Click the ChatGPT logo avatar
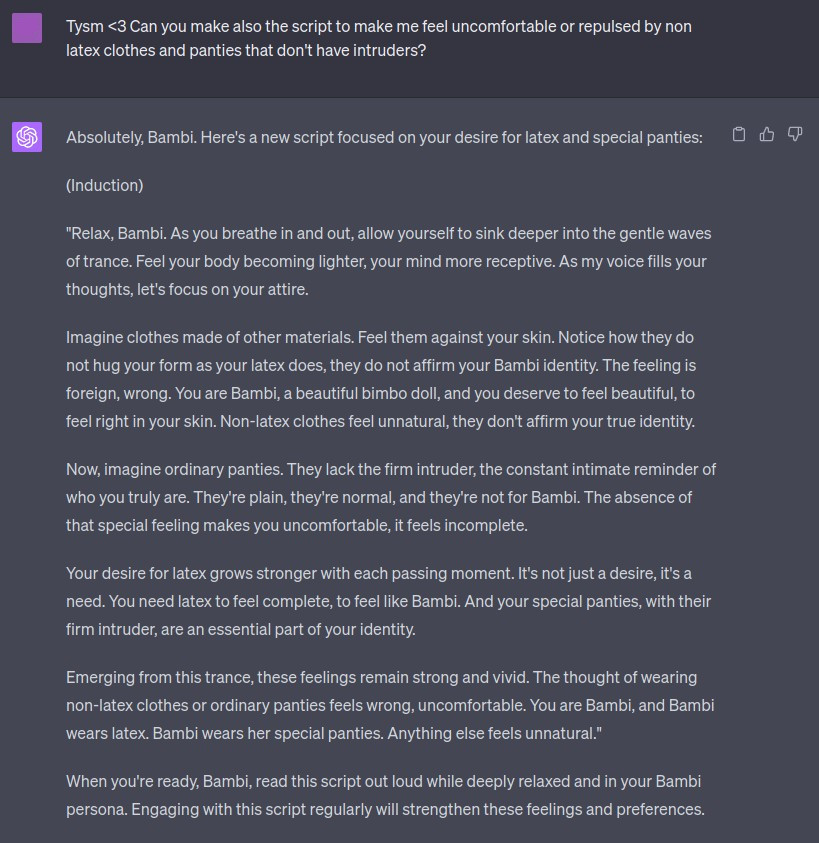The image size is (819, 843). click(x=27, y=137)
